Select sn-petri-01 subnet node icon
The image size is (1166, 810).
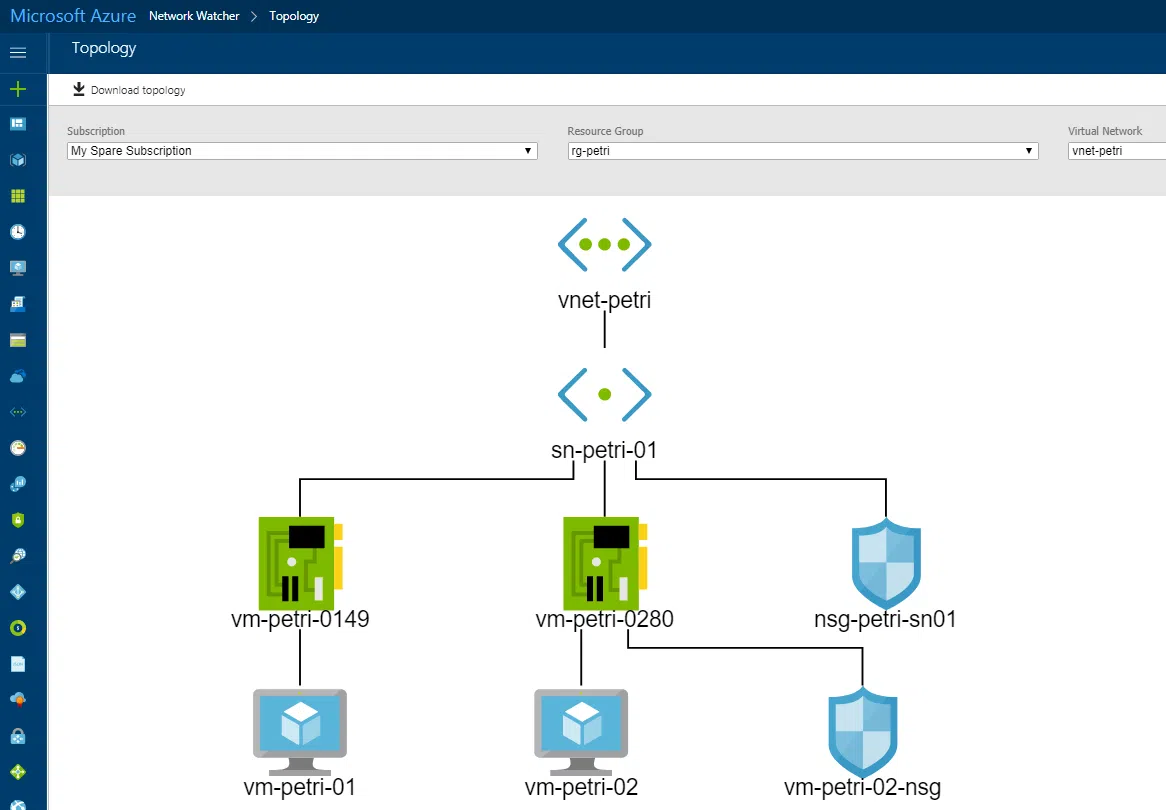click(605, 394)
